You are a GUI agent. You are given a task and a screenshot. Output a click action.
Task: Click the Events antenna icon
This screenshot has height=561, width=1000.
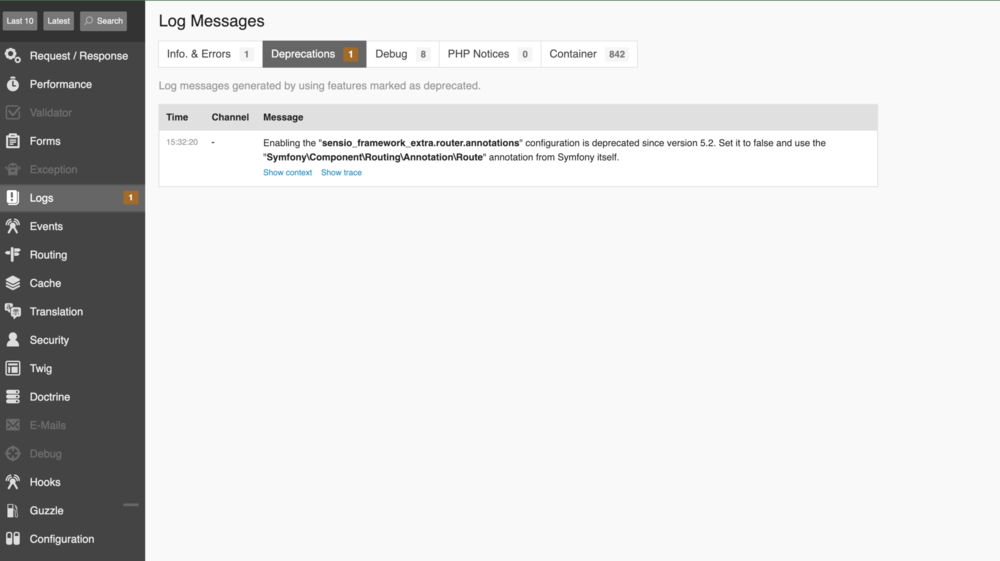[13, 226]
